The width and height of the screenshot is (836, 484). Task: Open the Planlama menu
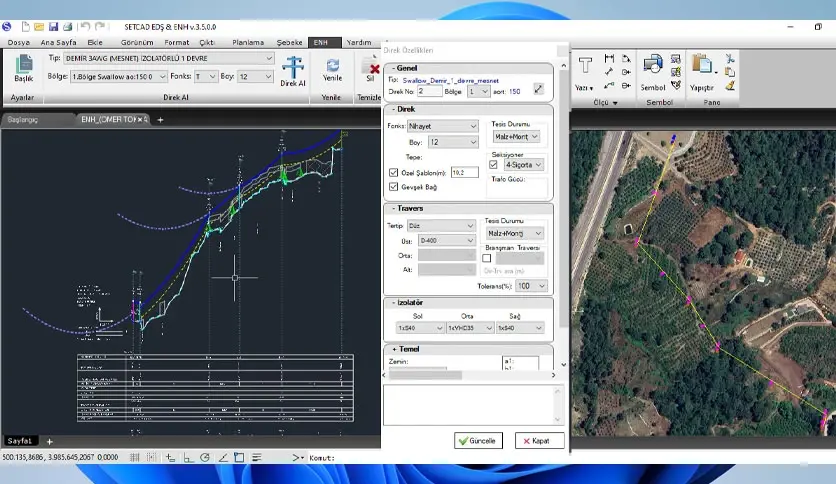coord(248,42)
